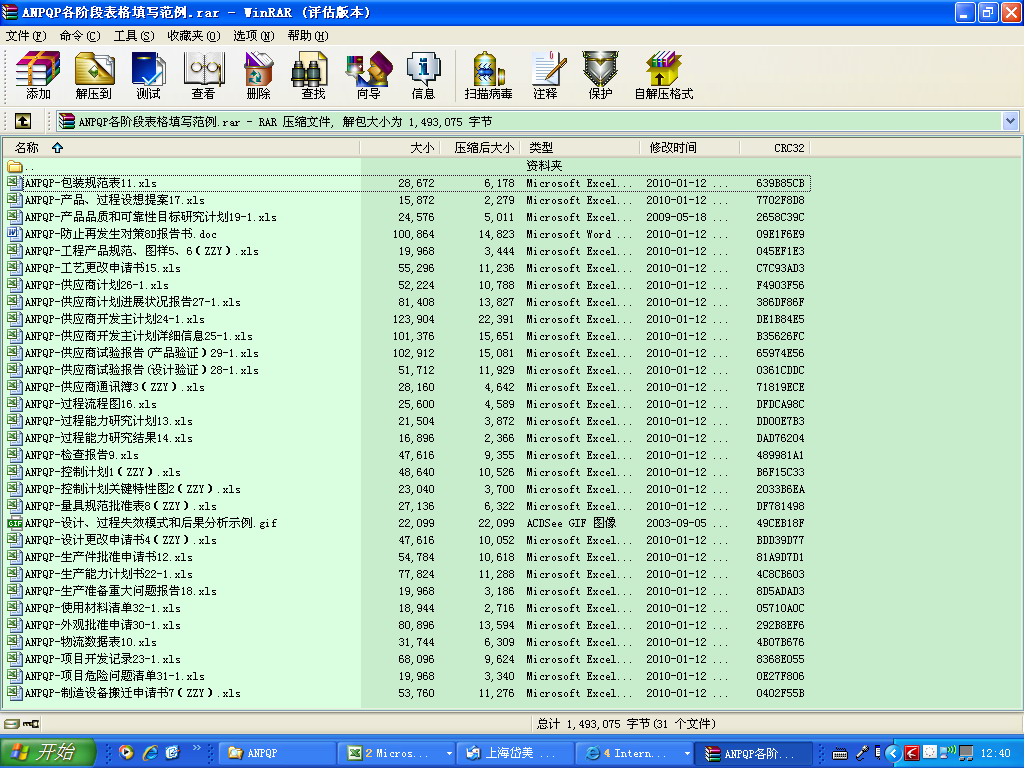Expand hidden tray icons arrow

click(x=892, y=753)
